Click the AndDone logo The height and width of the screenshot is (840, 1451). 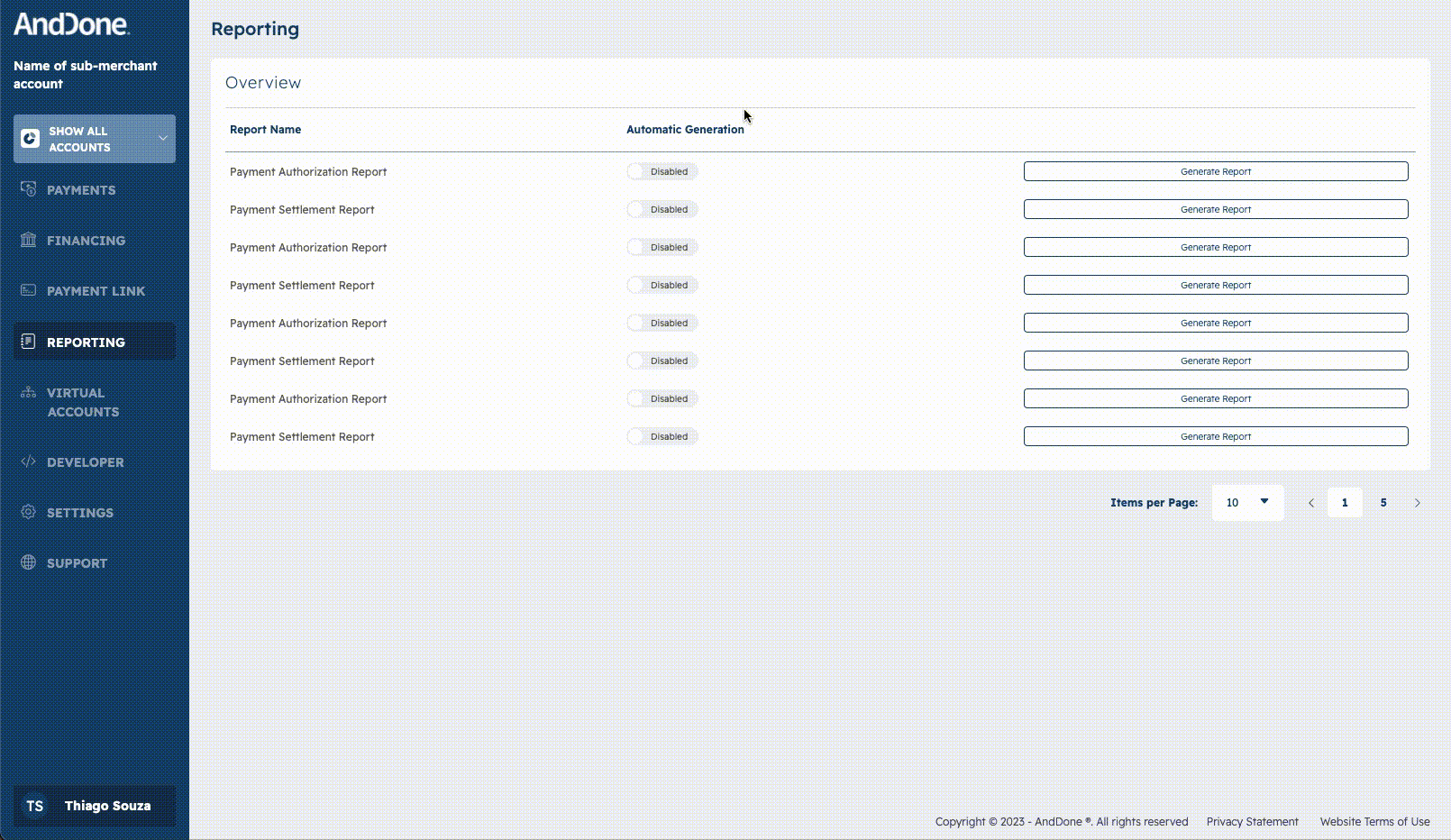tap(71, 24)
